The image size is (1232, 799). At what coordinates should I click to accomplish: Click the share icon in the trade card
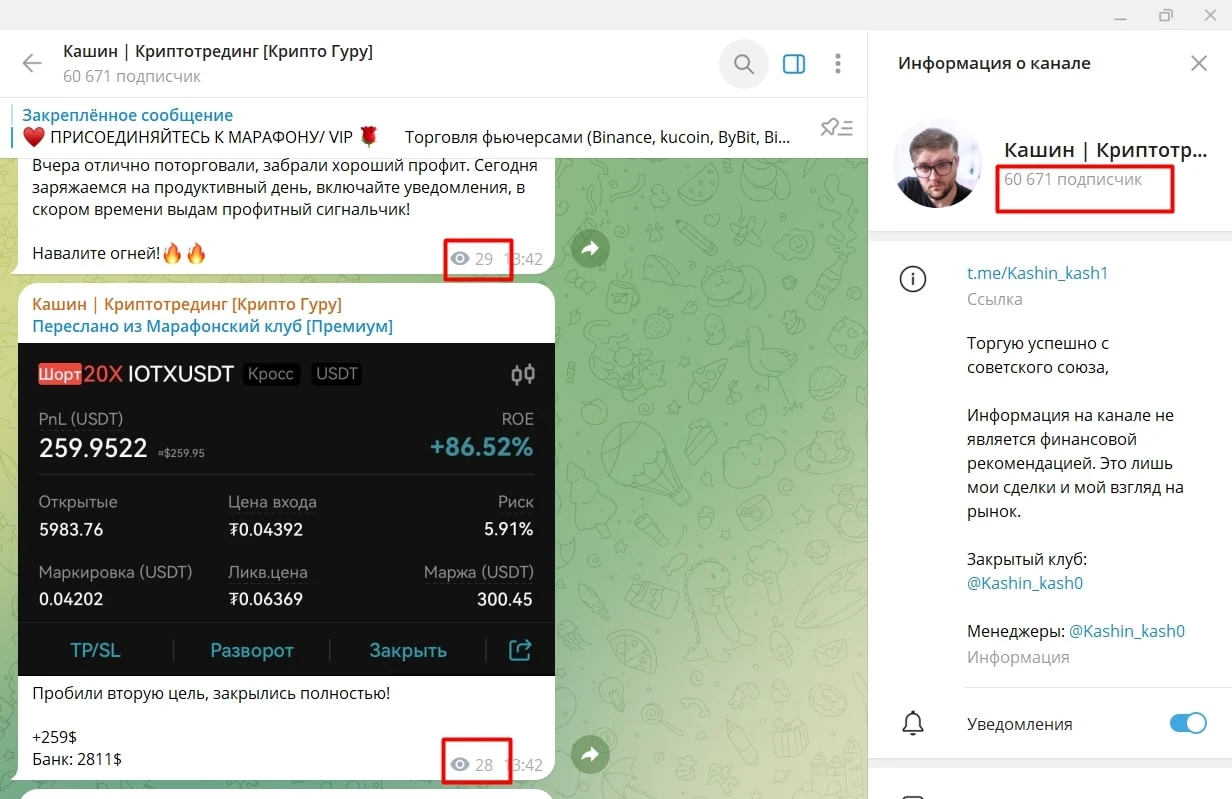tap(520, 650)
